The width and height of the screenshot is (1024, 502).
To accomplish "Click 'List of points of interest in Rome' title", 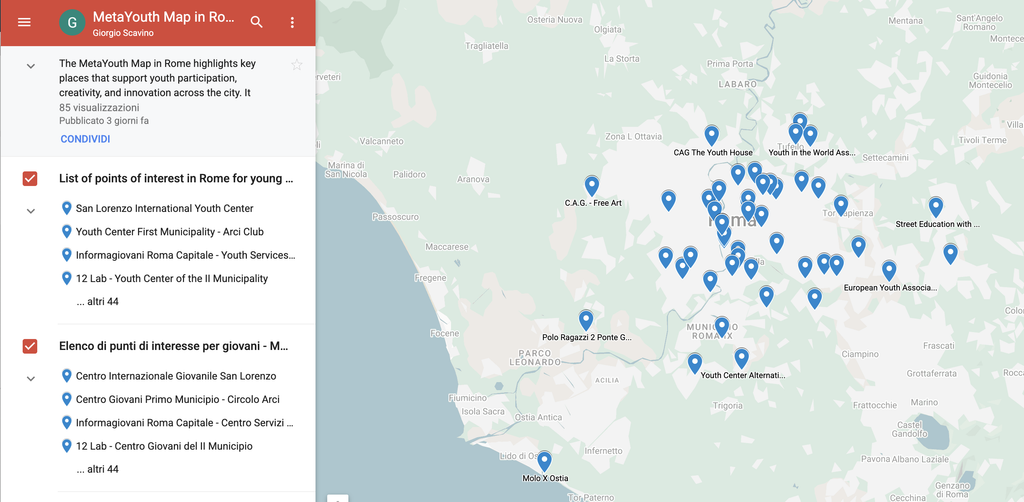I will point(176,178).
